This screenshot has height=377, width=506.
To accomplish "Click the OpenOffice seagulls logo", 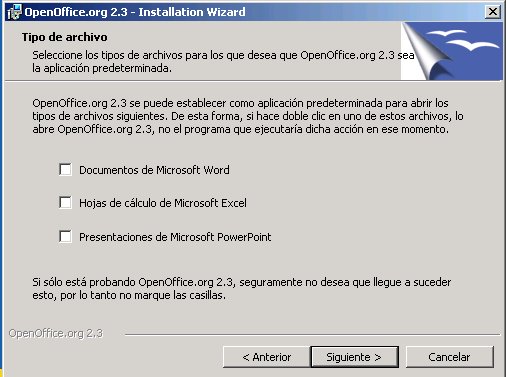I will (463, 40).
